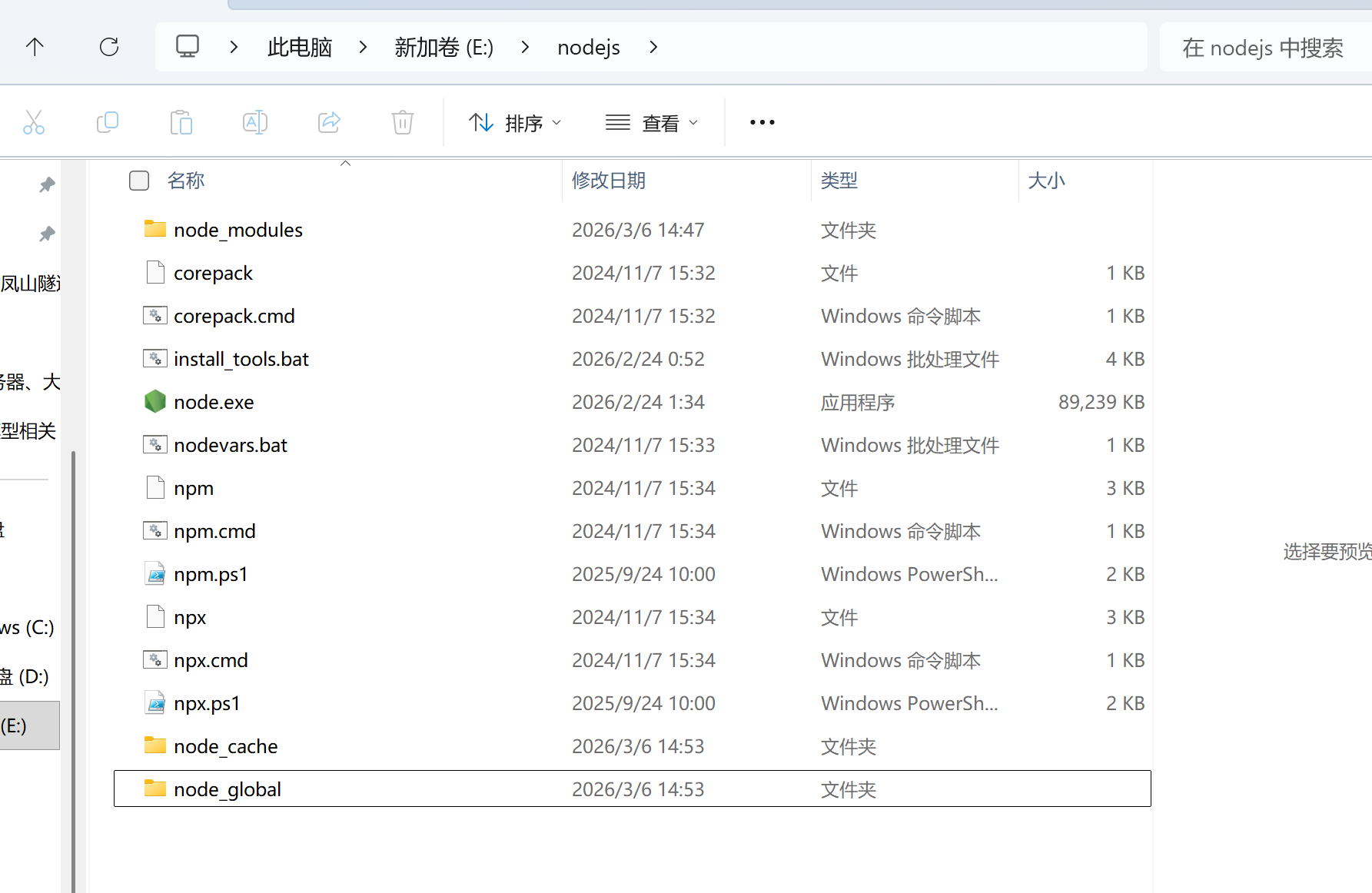The height and width of the screenshot is (893, 1372).
Task: Click the computer icon in address bar
Action: click(188, 47)
